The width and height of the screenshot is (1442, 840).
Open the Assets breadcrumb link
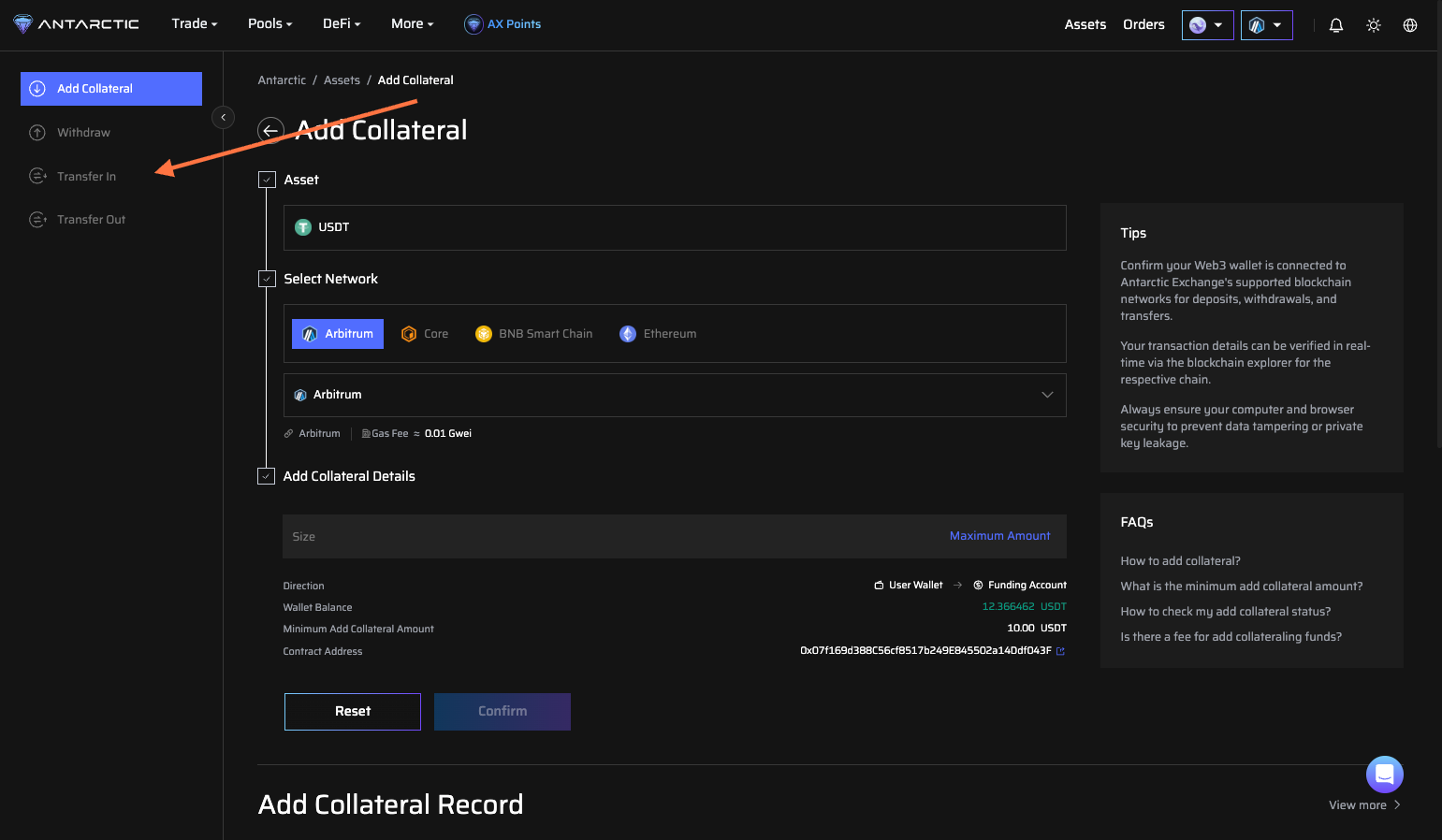[x=342, y=80]
